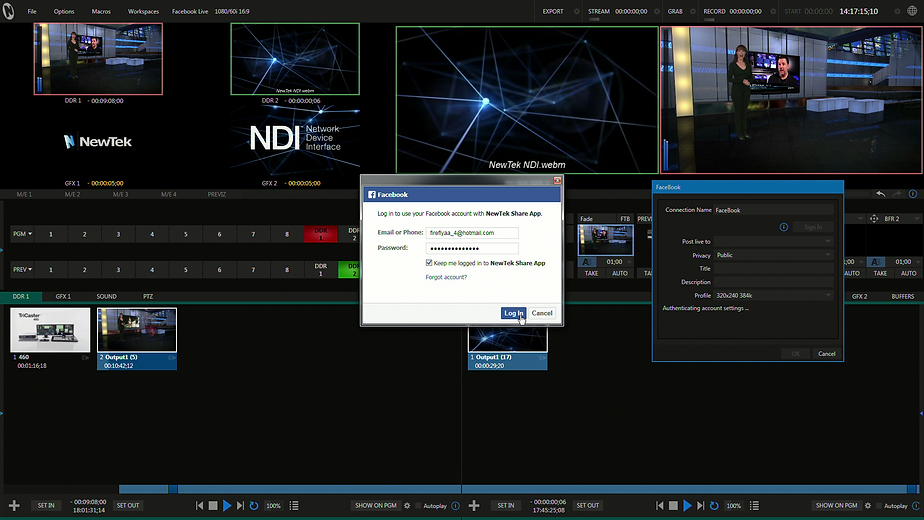Click the globe network icon
The height and width of the screenshot is (520, 924).
pyautogui.click(x=912, y=11)
